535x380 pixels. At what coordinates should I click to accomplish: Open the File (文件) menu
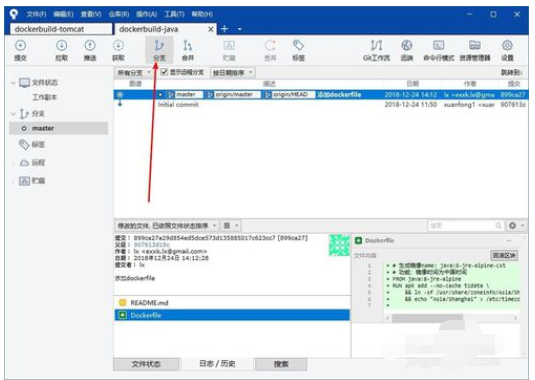pyautogui.click(x=36, y=14)
